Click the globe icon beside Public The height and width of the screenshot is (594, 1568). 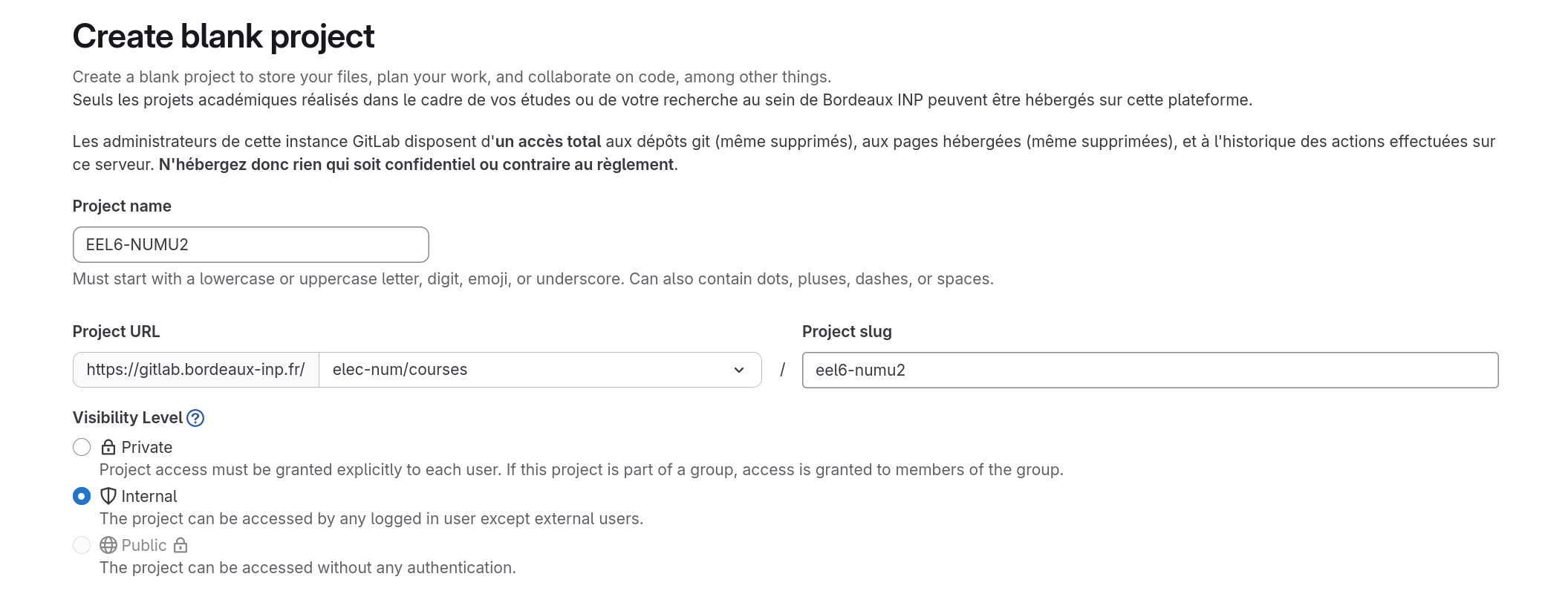[x=108, y=545]
